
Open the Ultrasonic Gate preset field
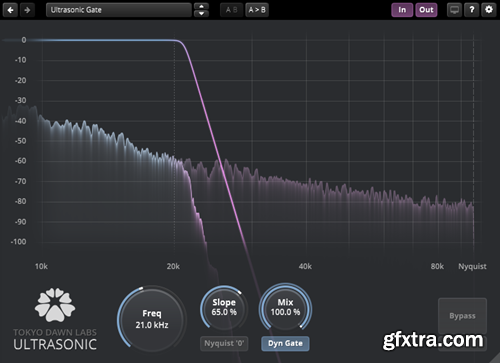pyautogui.click(x=119, y=10)
